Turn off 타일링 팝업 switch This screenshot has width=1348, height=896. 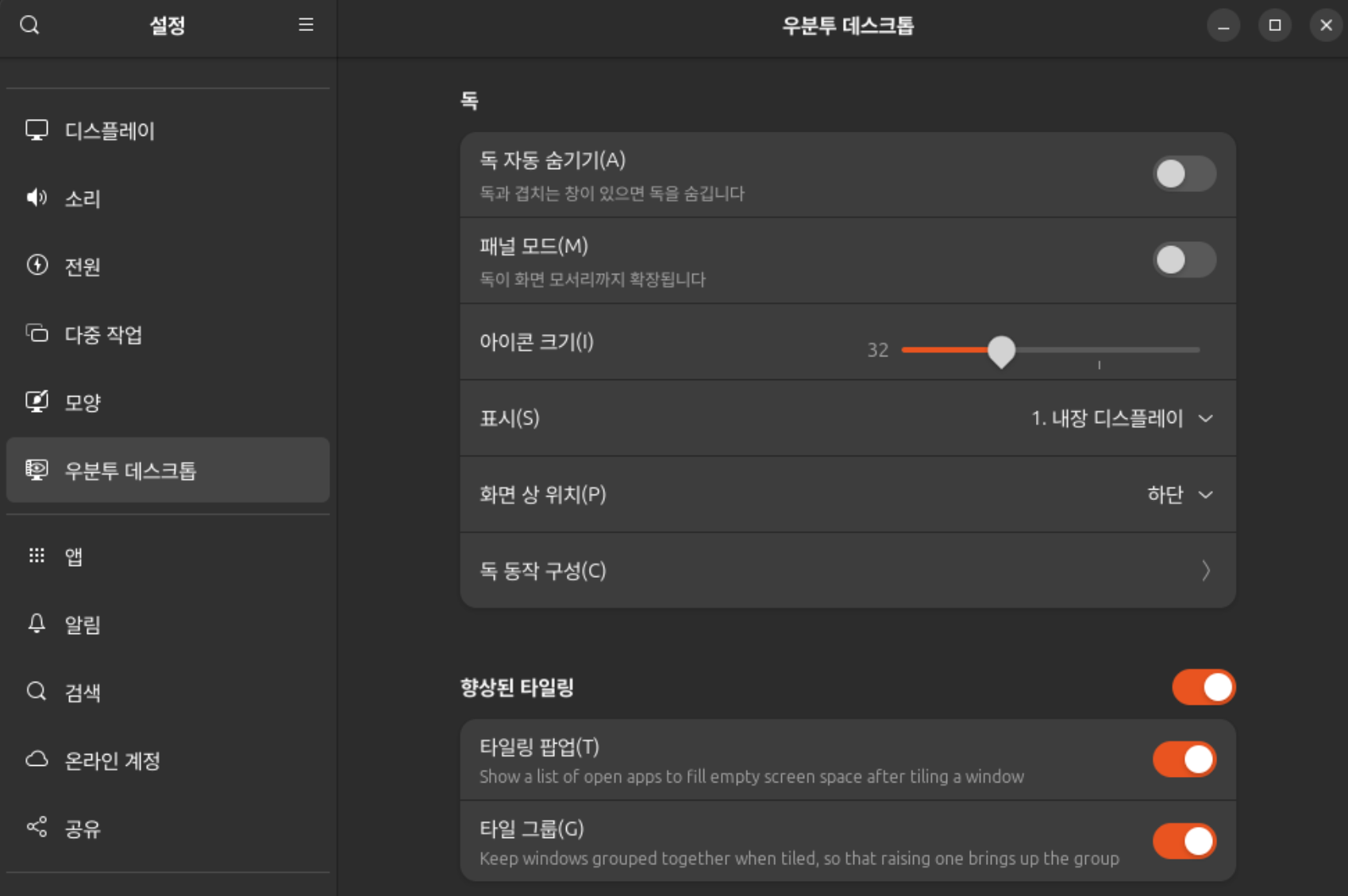[x=1184, y=759]
